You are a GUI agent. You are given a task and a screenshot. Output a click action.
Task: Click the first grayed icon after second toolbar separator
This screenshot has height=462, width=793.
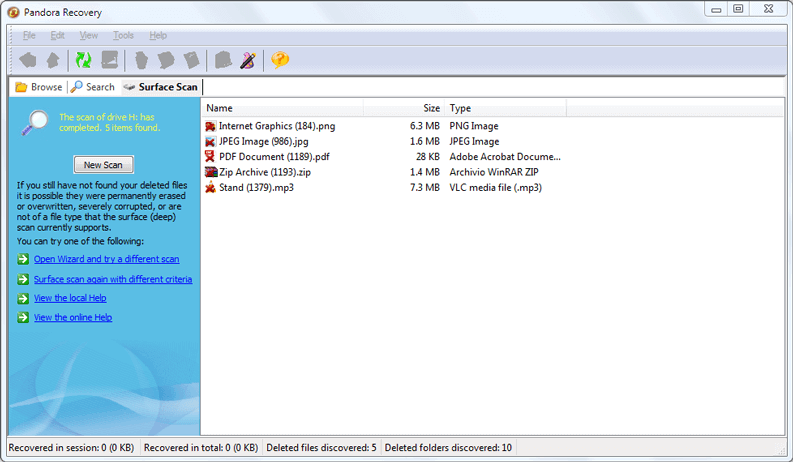[142, 60]
